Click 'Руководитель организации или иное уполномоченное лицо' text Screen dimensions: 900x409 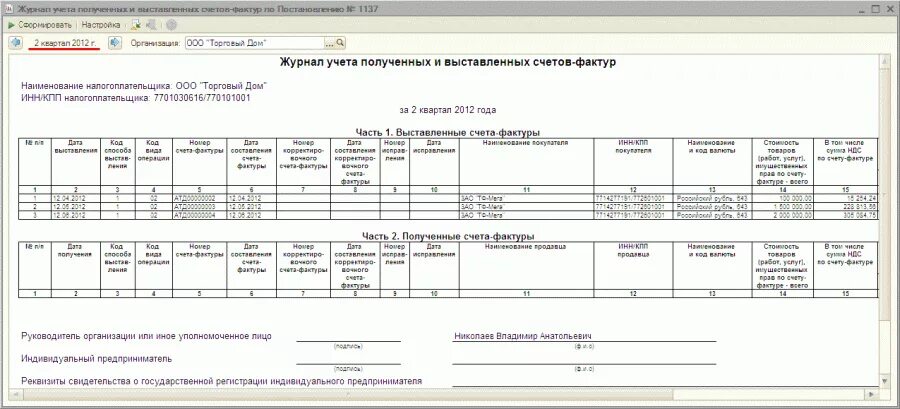(x=146, y=336)
